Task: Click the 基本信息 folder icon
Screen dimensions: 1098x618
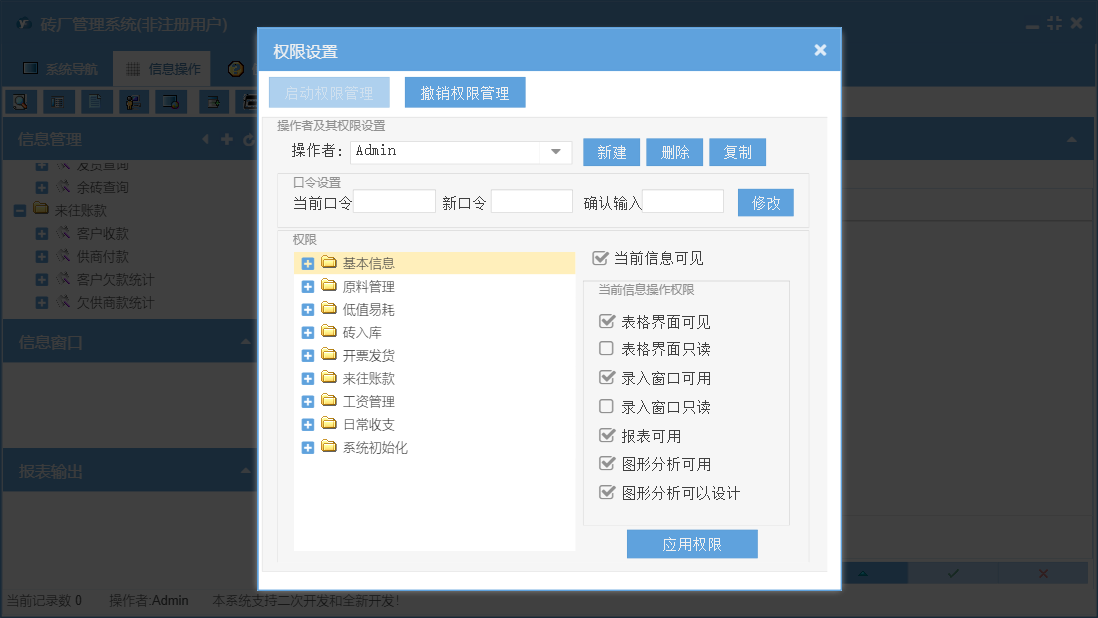Action: pos(329,263)
